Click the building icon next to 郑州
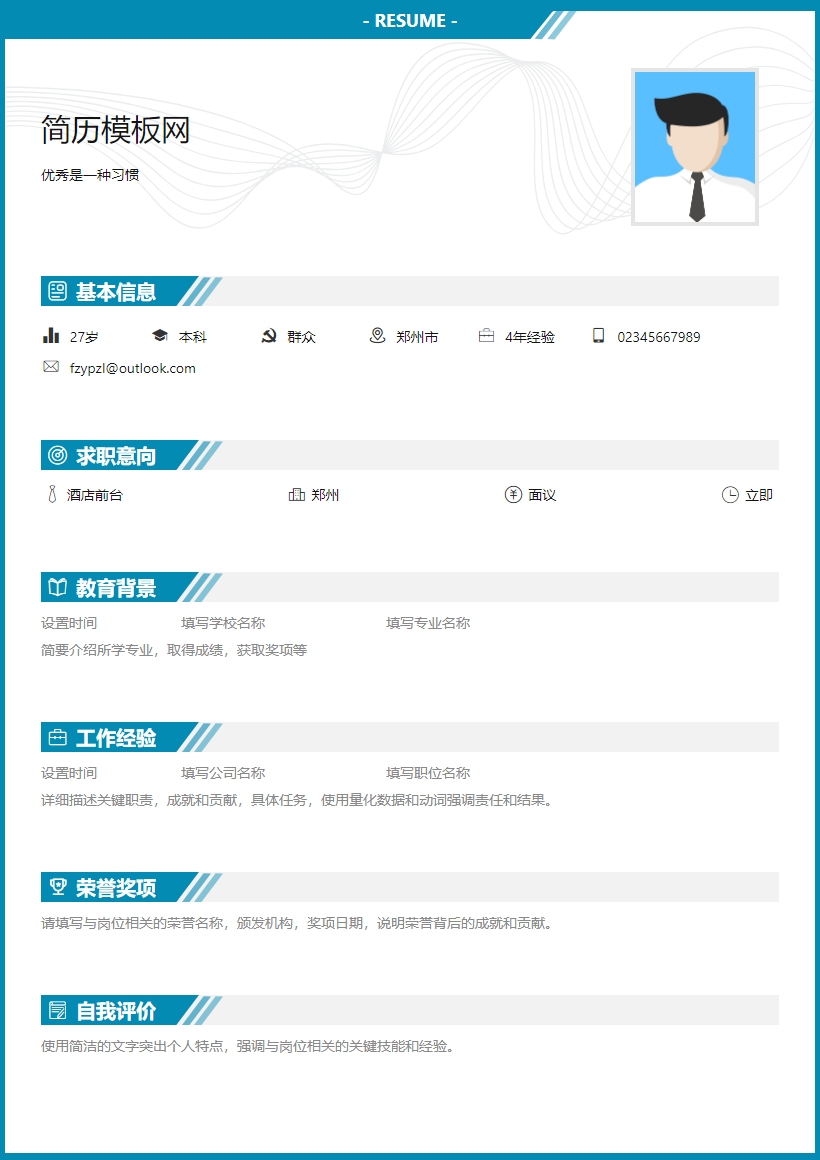 [297, 493]
